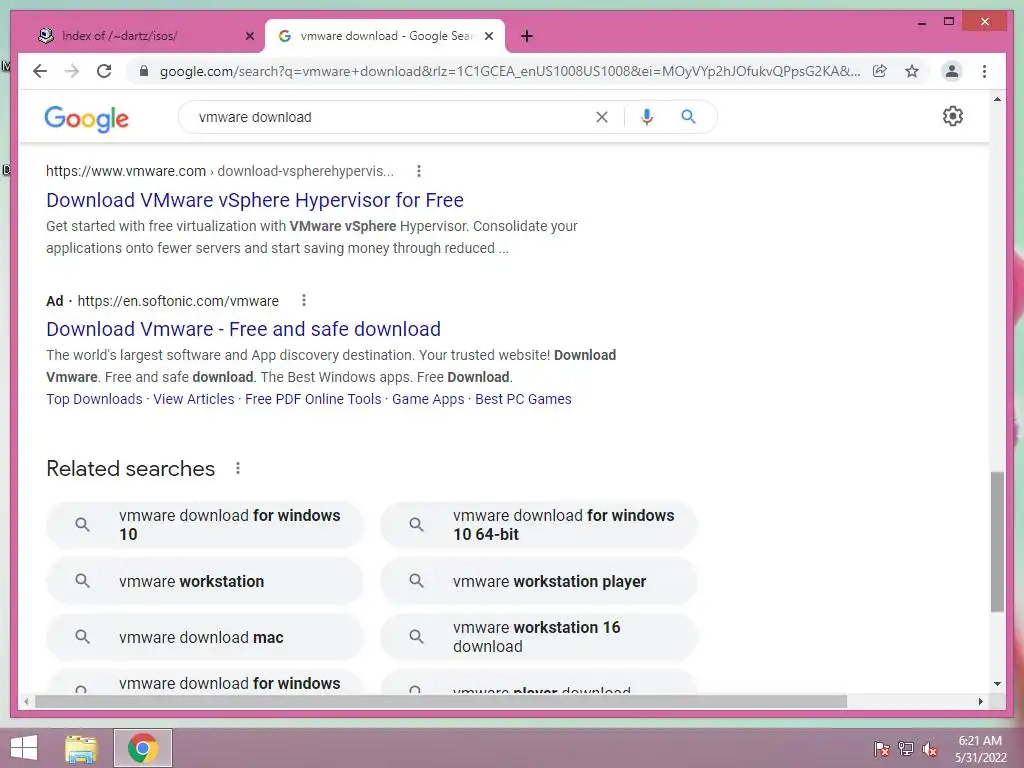The width and height of the screenshot is (1024, 768).
Task: Start voice search with microphone icon
Action: click(x=647, y=117)
